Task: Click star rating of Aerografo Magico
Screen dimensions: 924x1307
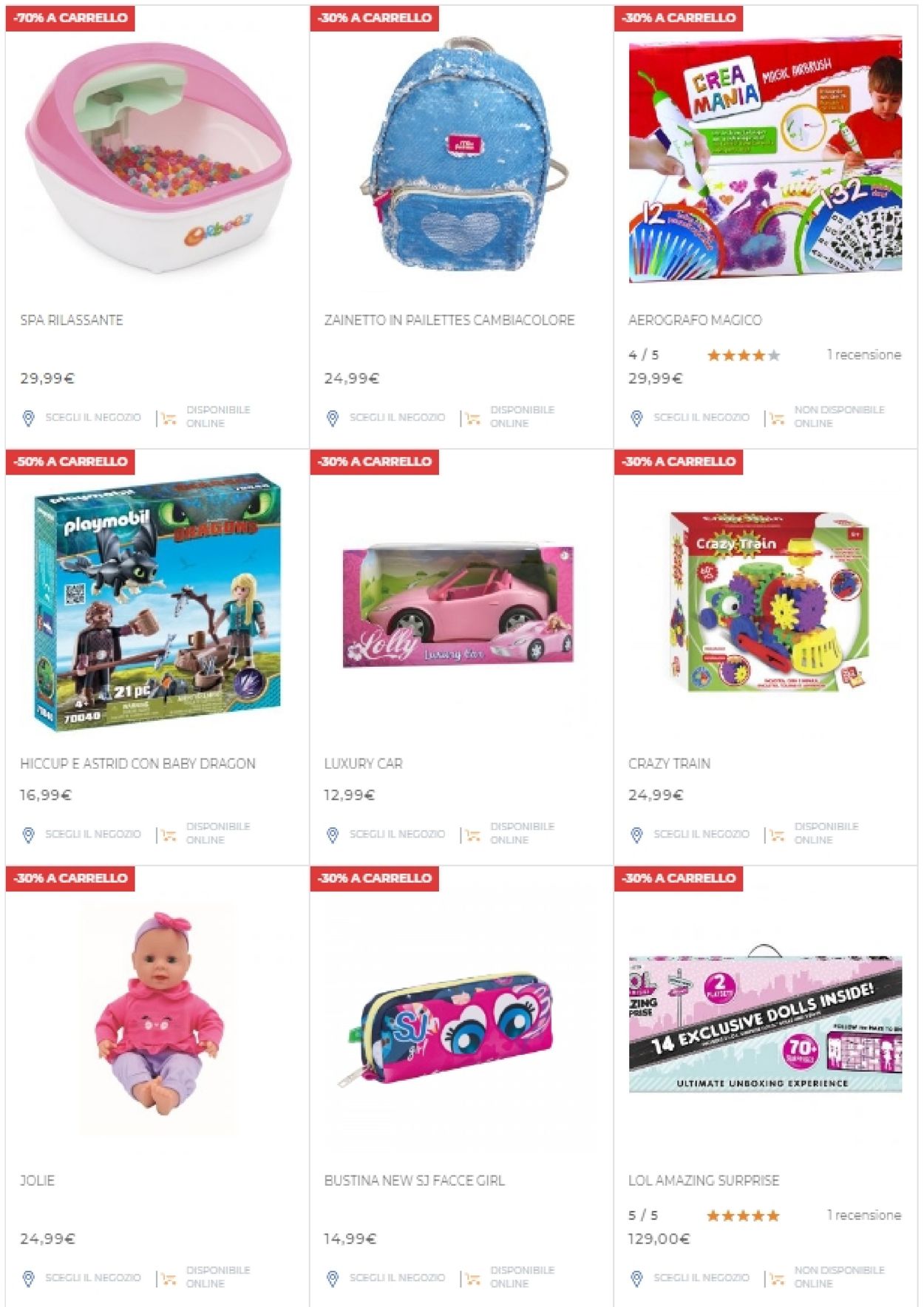Action: [x=744, y=356]
